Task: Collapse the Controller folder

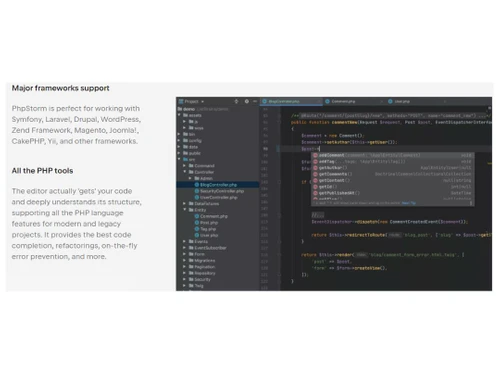Action: click(x=185, y=172)
